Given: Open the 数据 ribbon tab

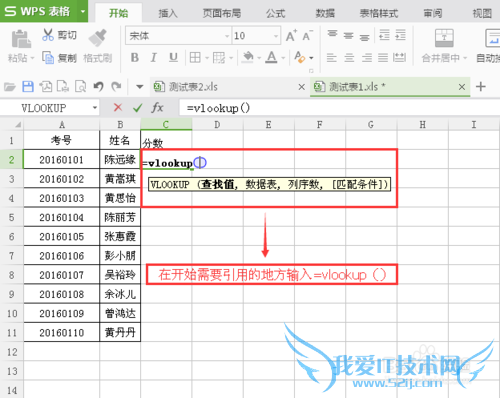Looking at the screenshot, I should (x=325, y=13).
